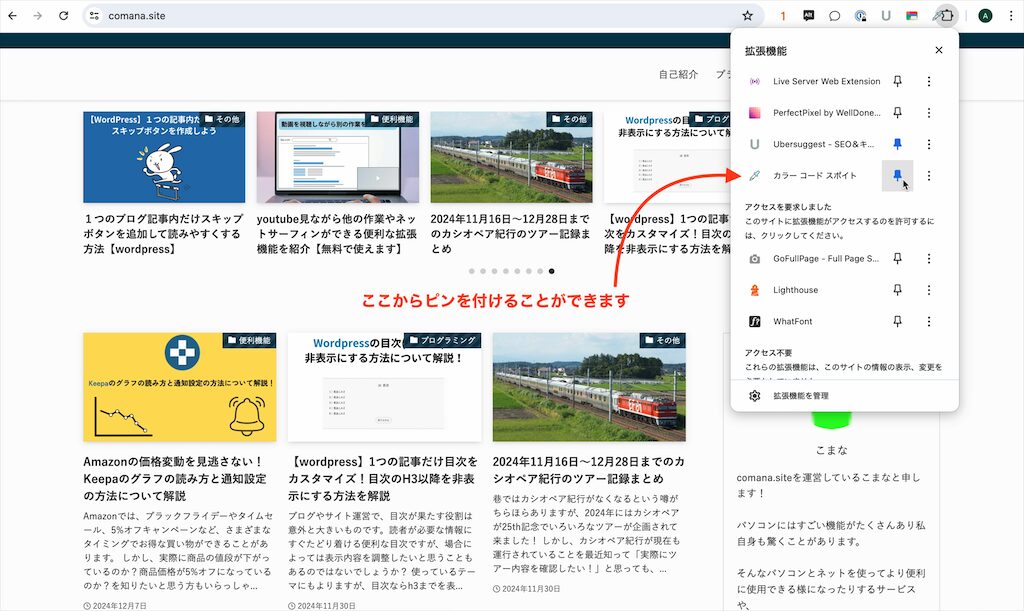The width and height of the screenshot is (1024, 611).
Task: Open more options for WhatFont
Action: [929, 321]
